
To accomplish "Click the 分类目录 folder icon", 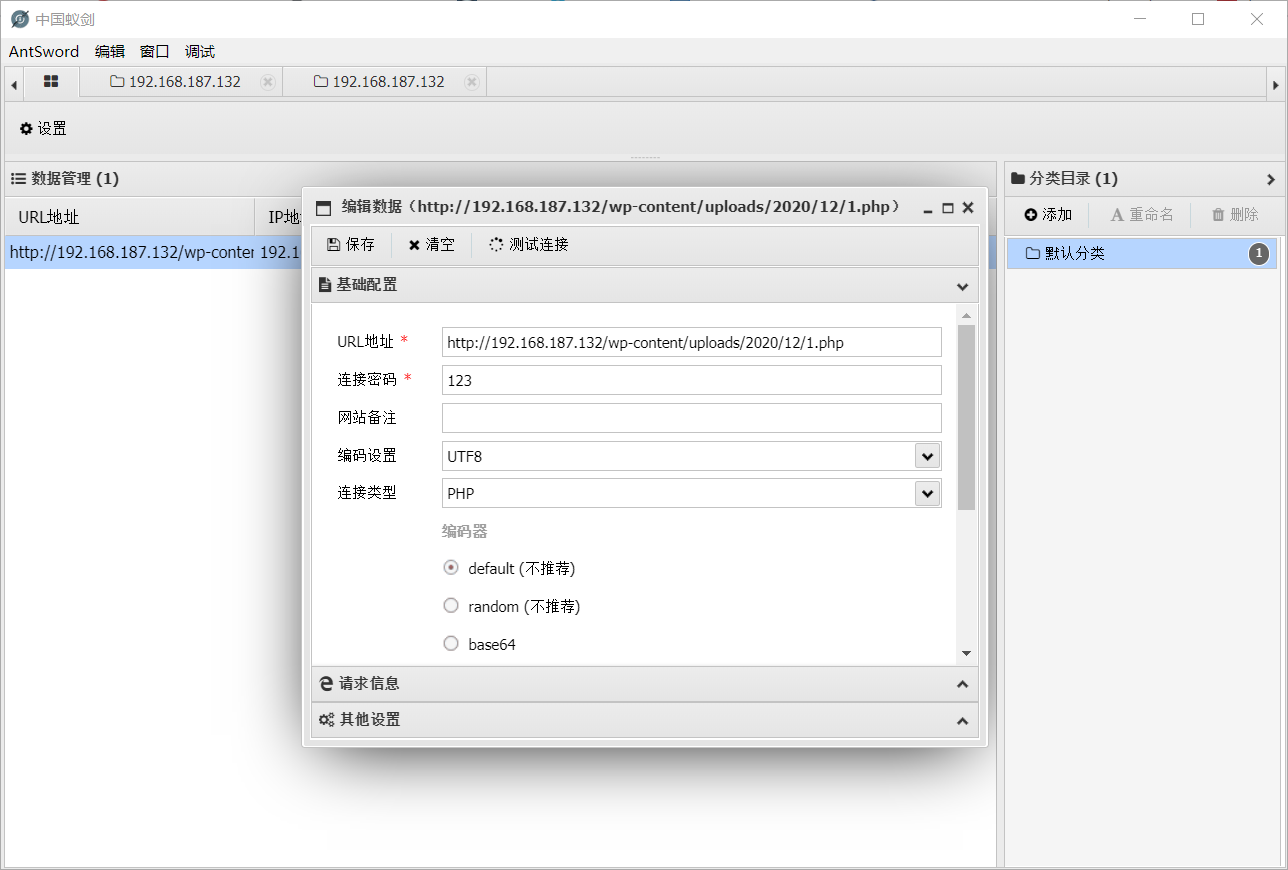I will point(1018,179).
